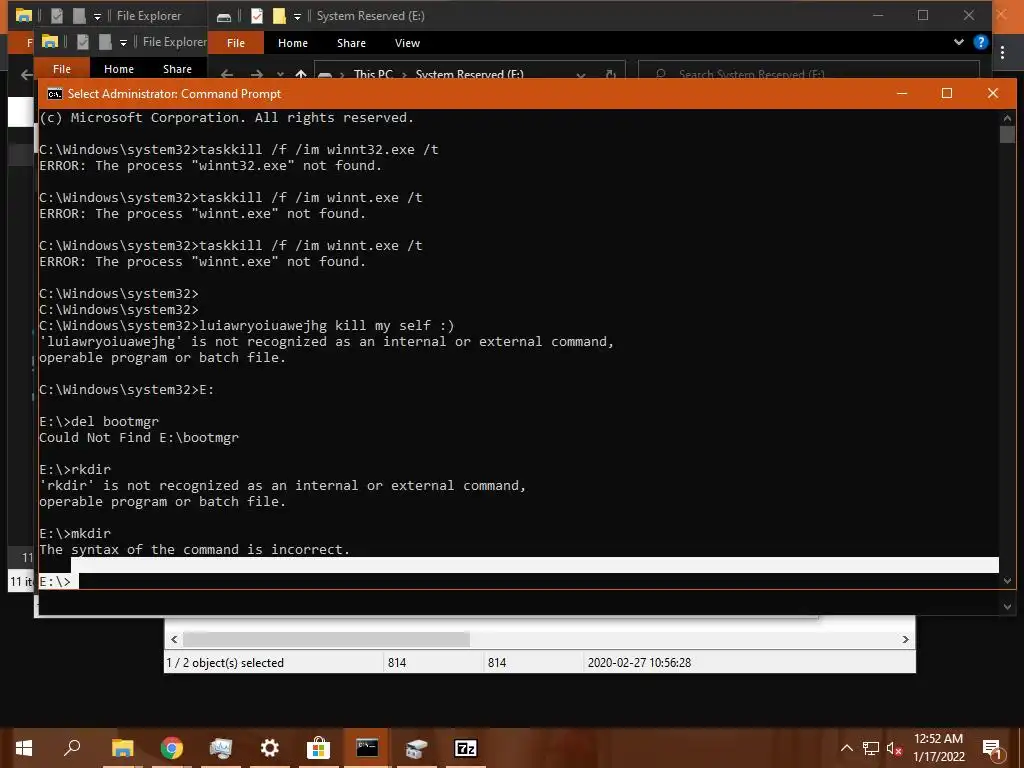Click the Command Prompt title bar icon
Viewport: 1024px width, 768px height.
(x=55, y=93)
